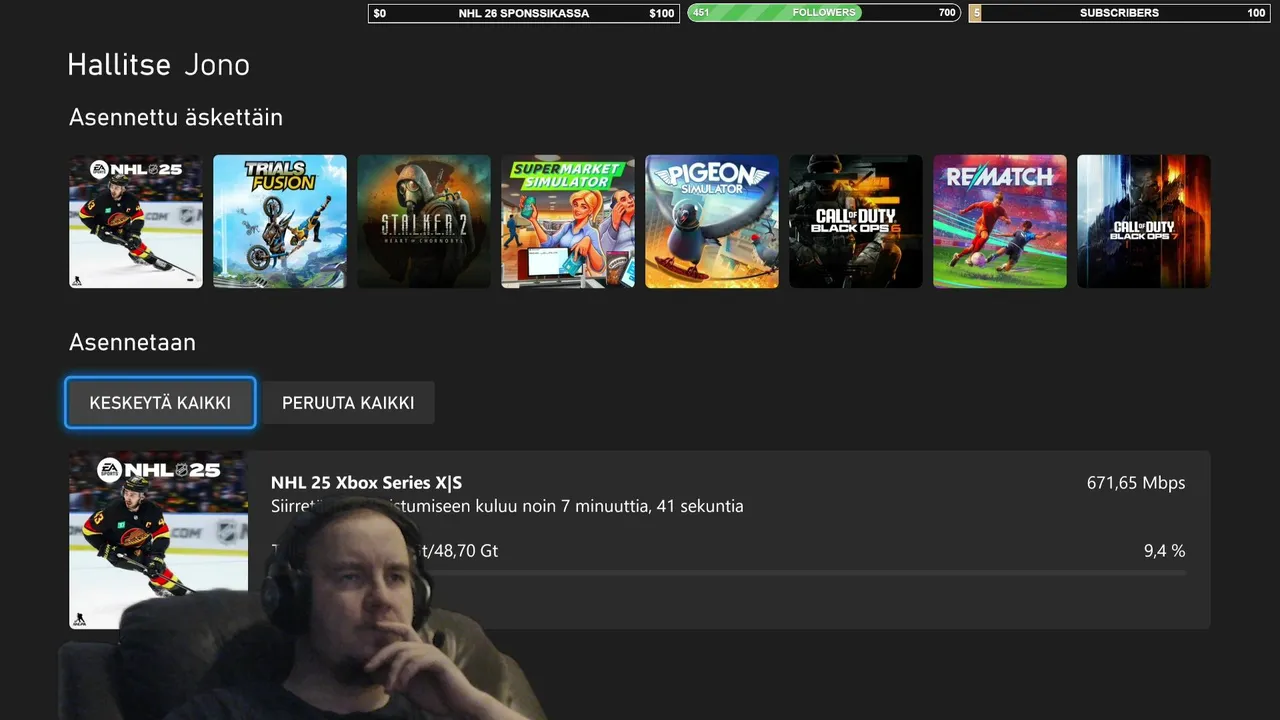Select NHL 25 cover art in install queue
This screenshot has height=720, width=1280.
click(158, 540)
